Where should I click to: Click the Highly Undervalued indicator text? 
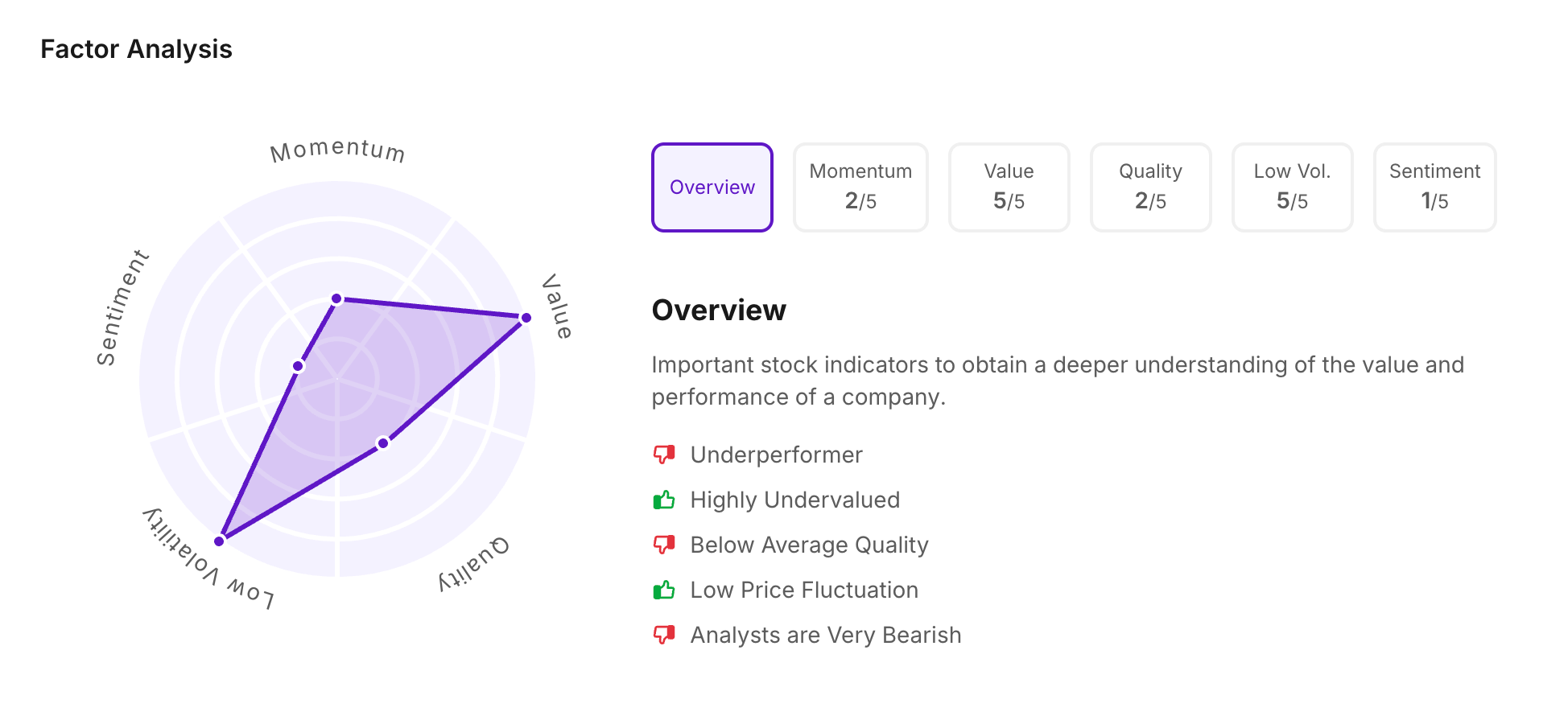794,500
